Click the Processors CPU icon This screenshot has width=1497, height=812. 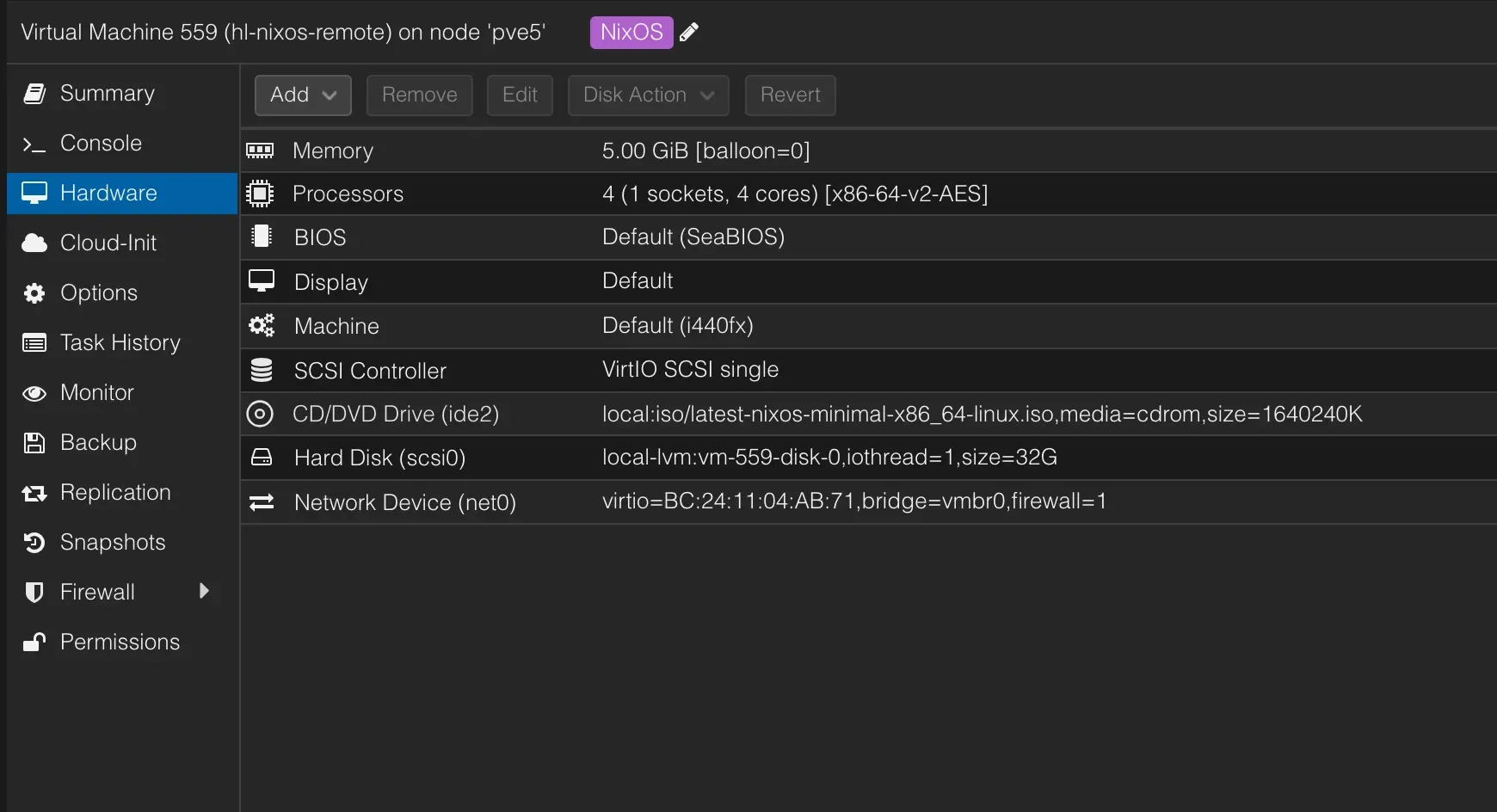coord(261,194)
